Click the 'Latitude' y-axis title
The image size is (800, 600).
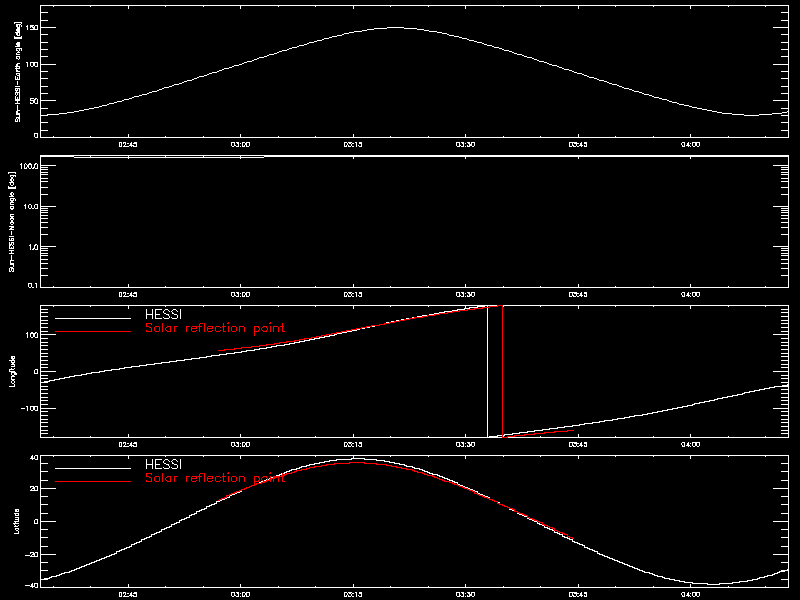[17, 521]
